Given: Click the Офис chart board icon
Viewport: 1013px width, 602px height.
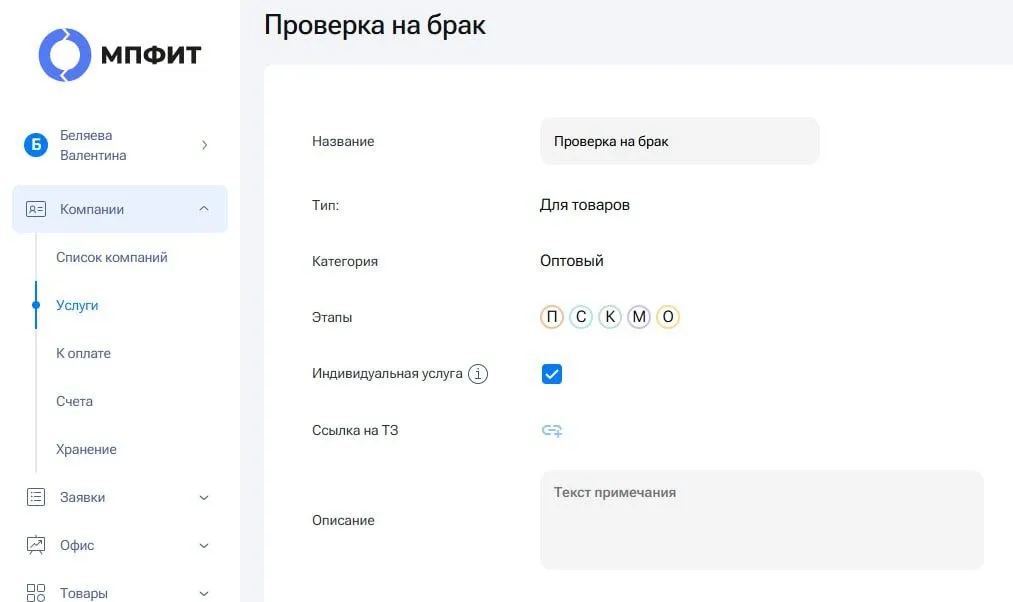Looking at the screenshot, I should pos(36,545).
